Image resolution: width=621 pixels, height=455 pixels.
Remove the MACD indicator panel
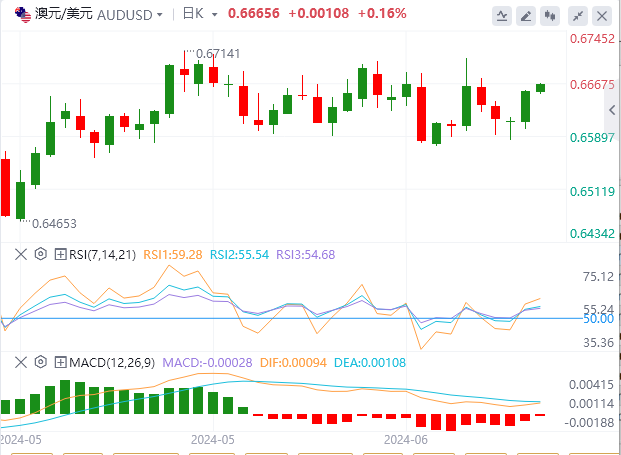pos(21,362)
